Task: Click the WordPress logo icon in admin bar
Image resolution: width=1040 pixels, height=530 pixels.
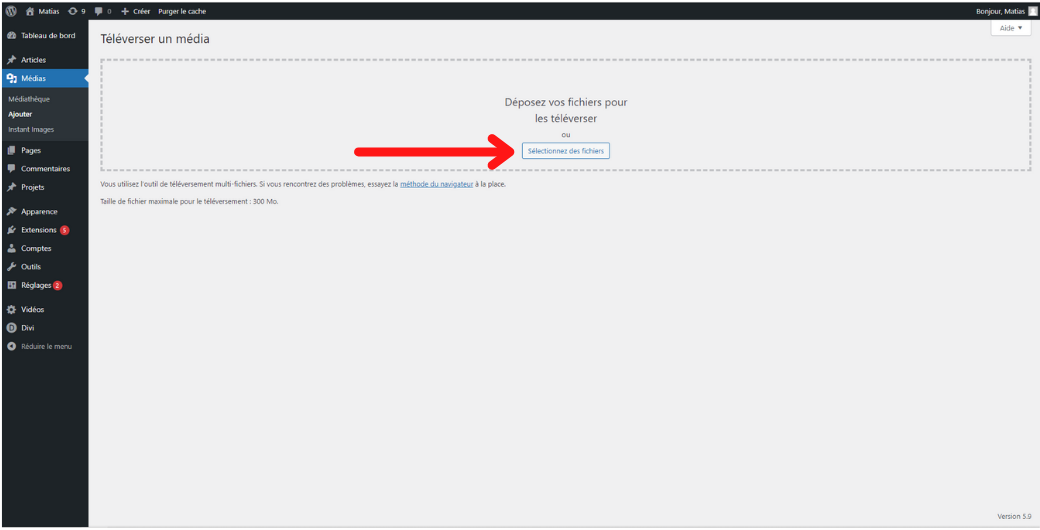Action: pos(11,11)
